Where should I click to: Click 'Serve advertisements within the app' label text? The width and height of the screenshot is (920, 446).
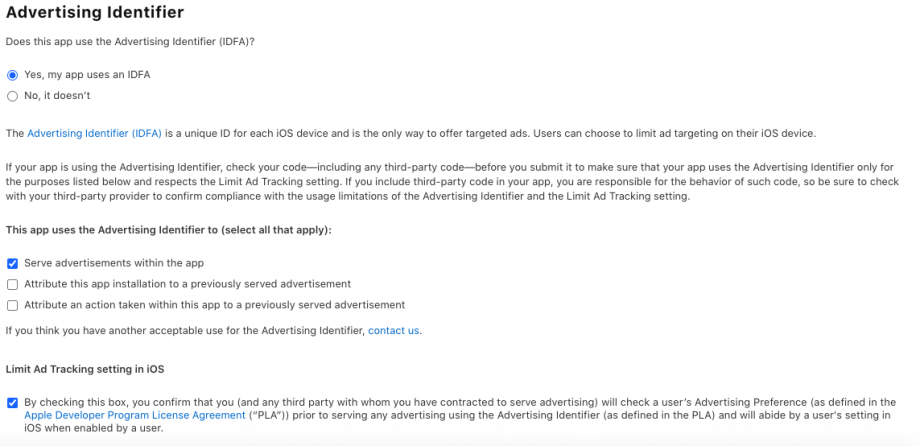(114, 263)
